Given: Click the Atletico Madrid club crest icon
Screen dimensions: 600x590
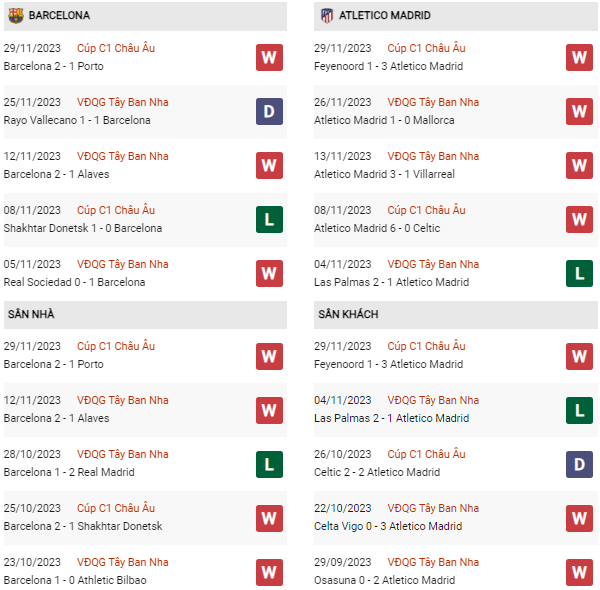Looking at the screenshot, I should (326, 15).
